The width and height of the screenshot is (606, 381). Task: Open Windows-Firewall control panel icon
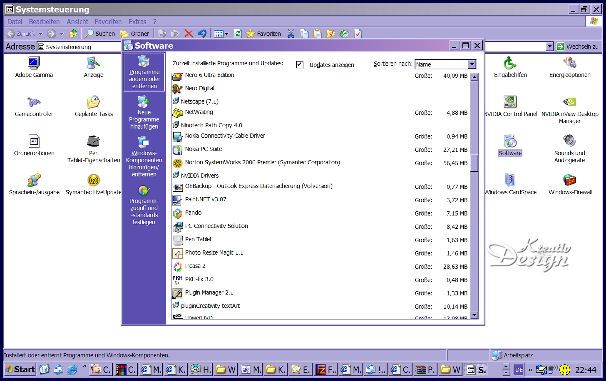click(570, 185)
